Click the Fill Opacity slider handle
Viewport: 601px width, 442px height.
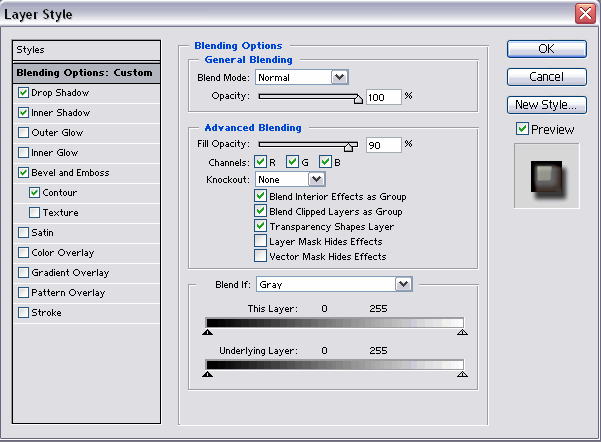348,147
